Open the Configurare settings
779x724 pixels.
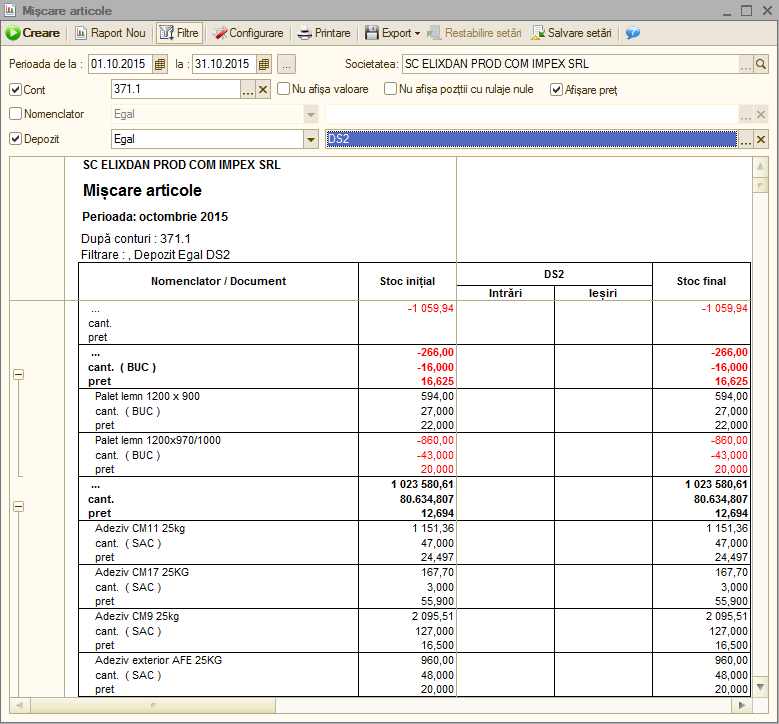point(248,33)
